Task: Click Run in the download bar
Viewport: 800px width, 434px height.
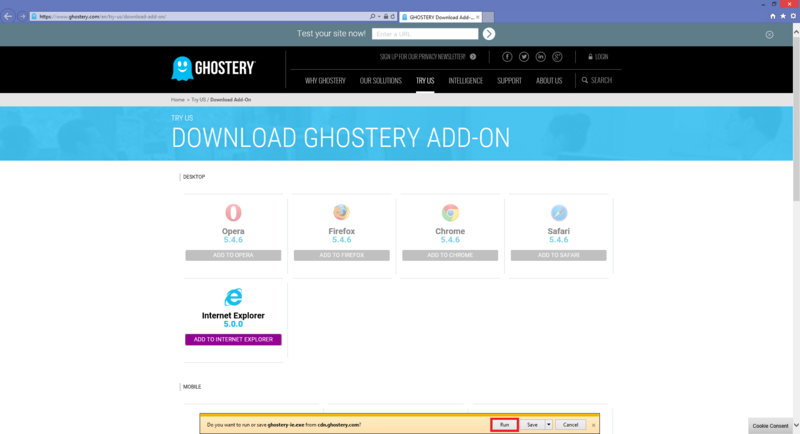Action: click(x=504, y=425)
